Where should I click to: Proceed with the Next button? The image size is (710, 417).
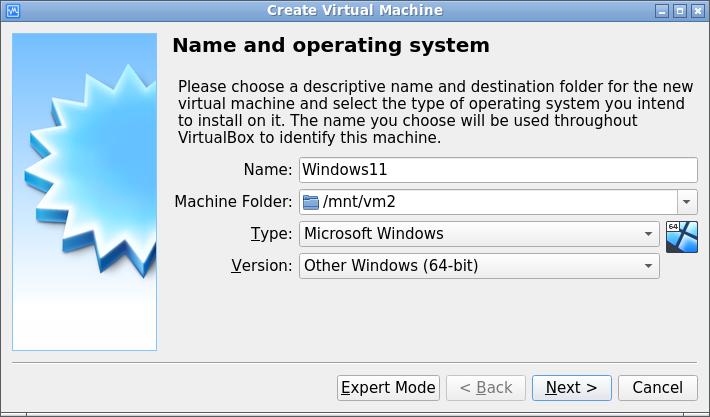[571, 388]
